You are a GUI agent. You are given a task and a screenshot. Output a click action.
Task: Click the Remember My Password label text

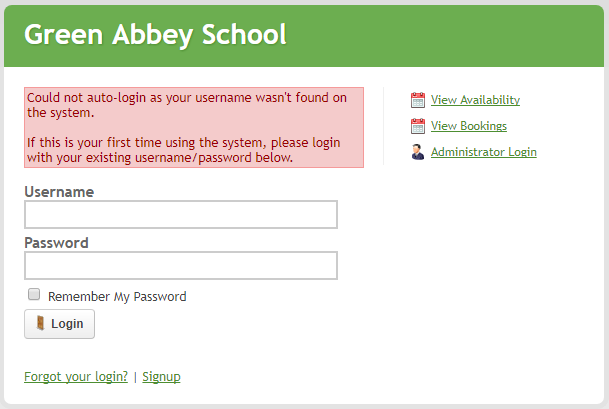117,296
